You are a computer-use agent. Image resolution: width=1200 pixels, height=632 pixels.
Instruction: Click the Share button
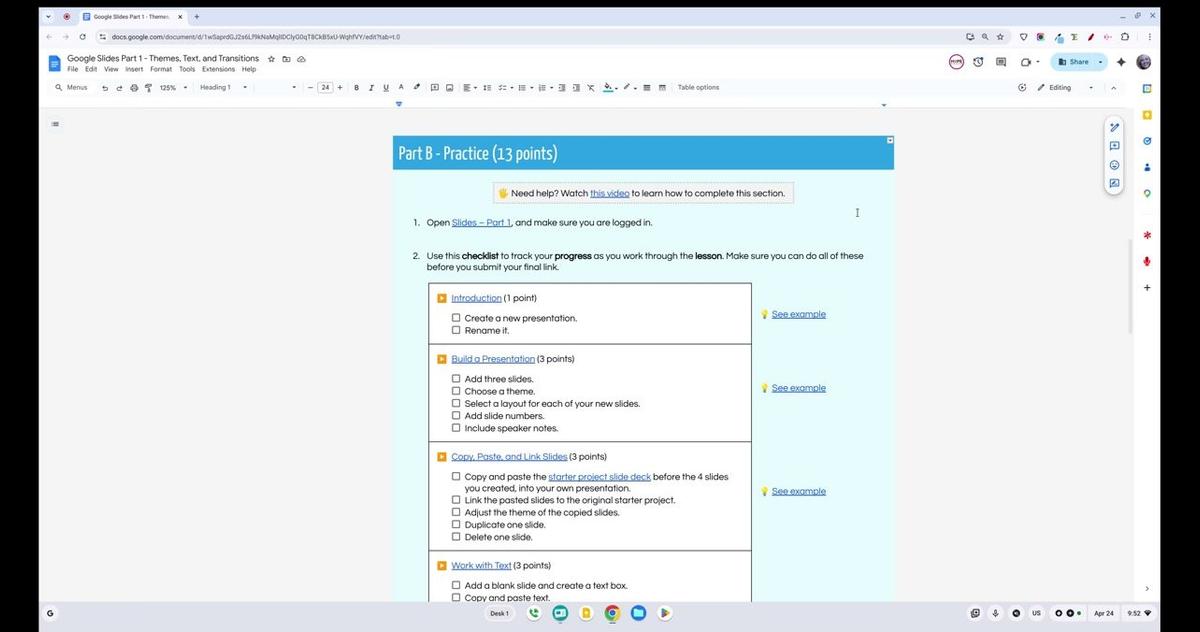1075,62
